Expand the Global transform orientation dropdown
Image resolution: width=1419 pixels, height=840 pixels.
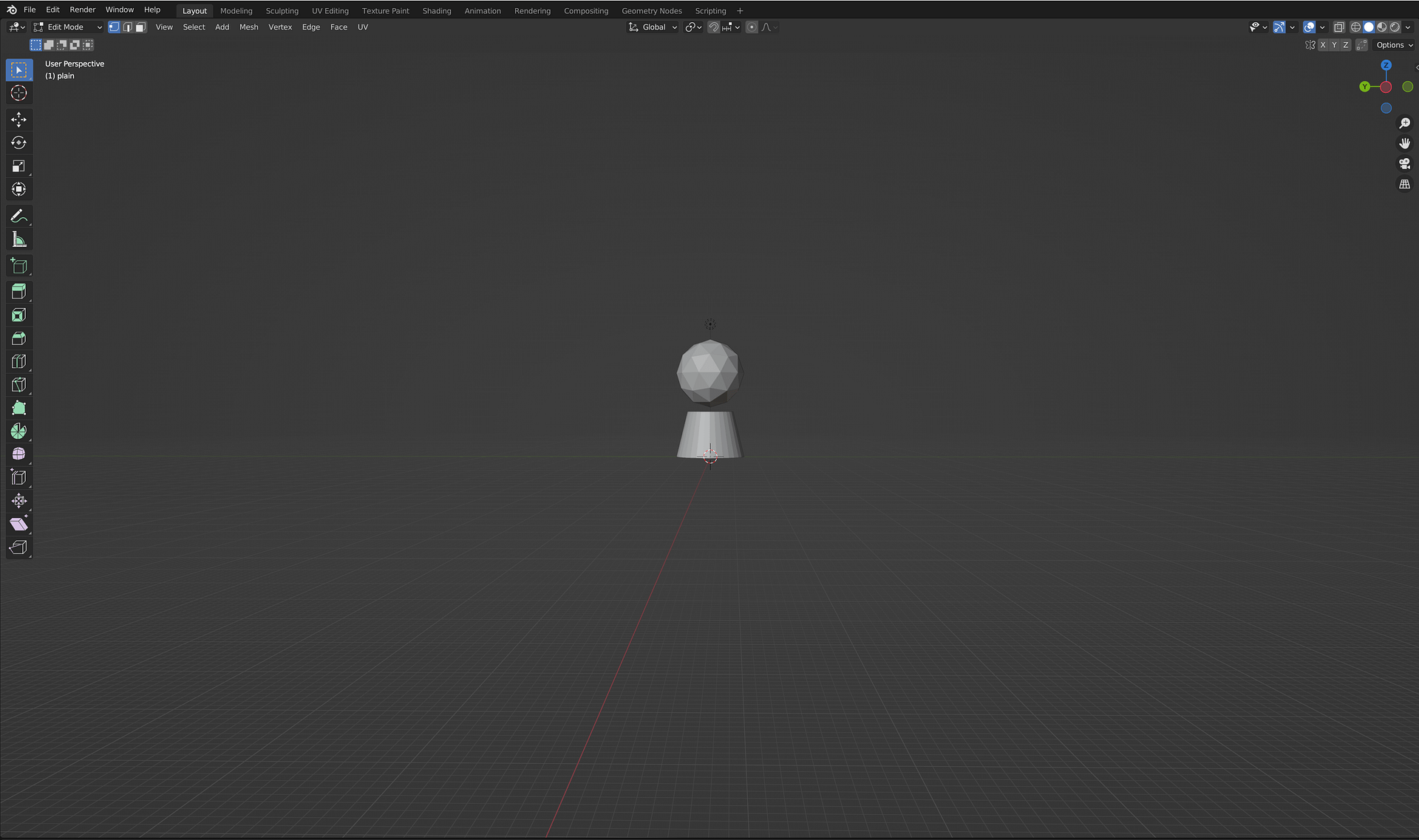coord(653,27)
